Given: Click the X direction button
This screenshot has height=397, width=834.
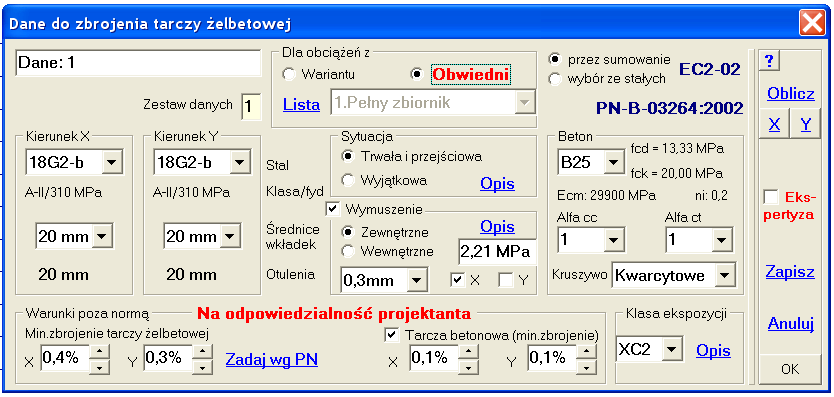Looking at the screenshot, I should pos(774,125).
